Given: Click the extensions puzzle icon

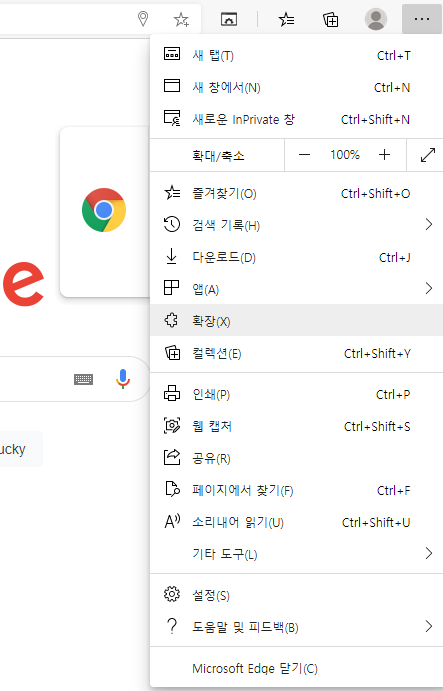Looking at the screenshot, I should point(171,320).
